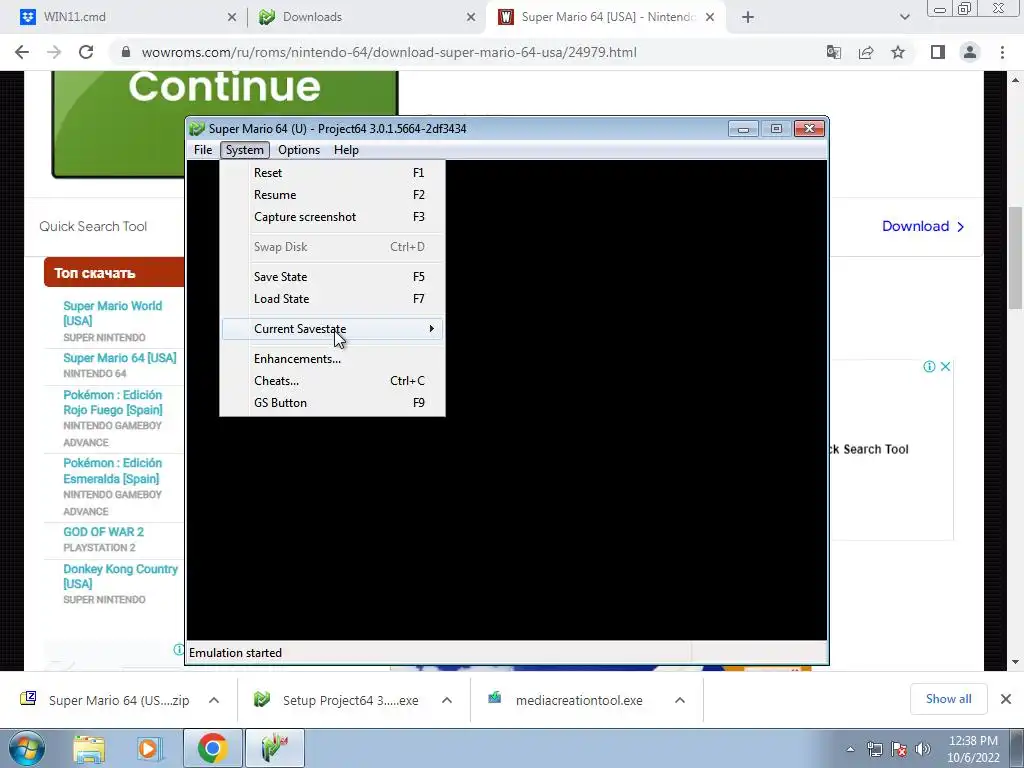Screen dimensions: 1024x768
Task: Bookmark this page with the star icon
Action: click(898, 52)
